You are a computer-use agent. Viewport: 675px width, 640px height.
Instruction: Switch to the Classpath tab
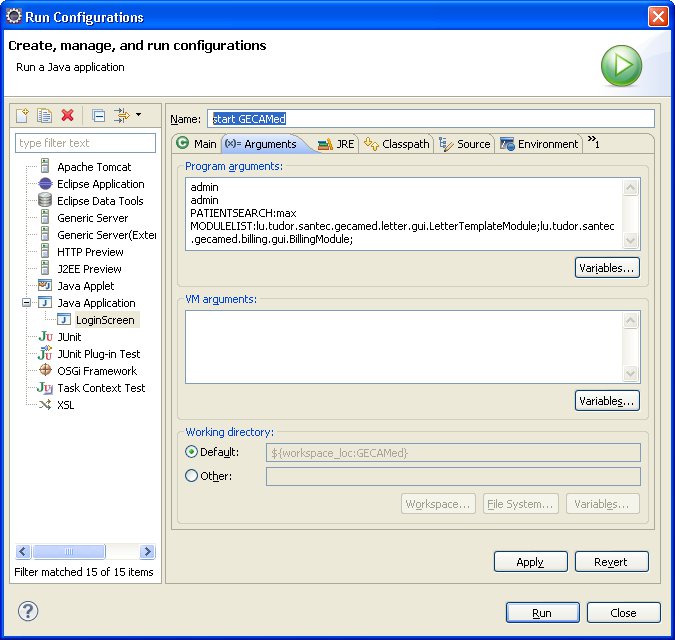pos(397,144)
